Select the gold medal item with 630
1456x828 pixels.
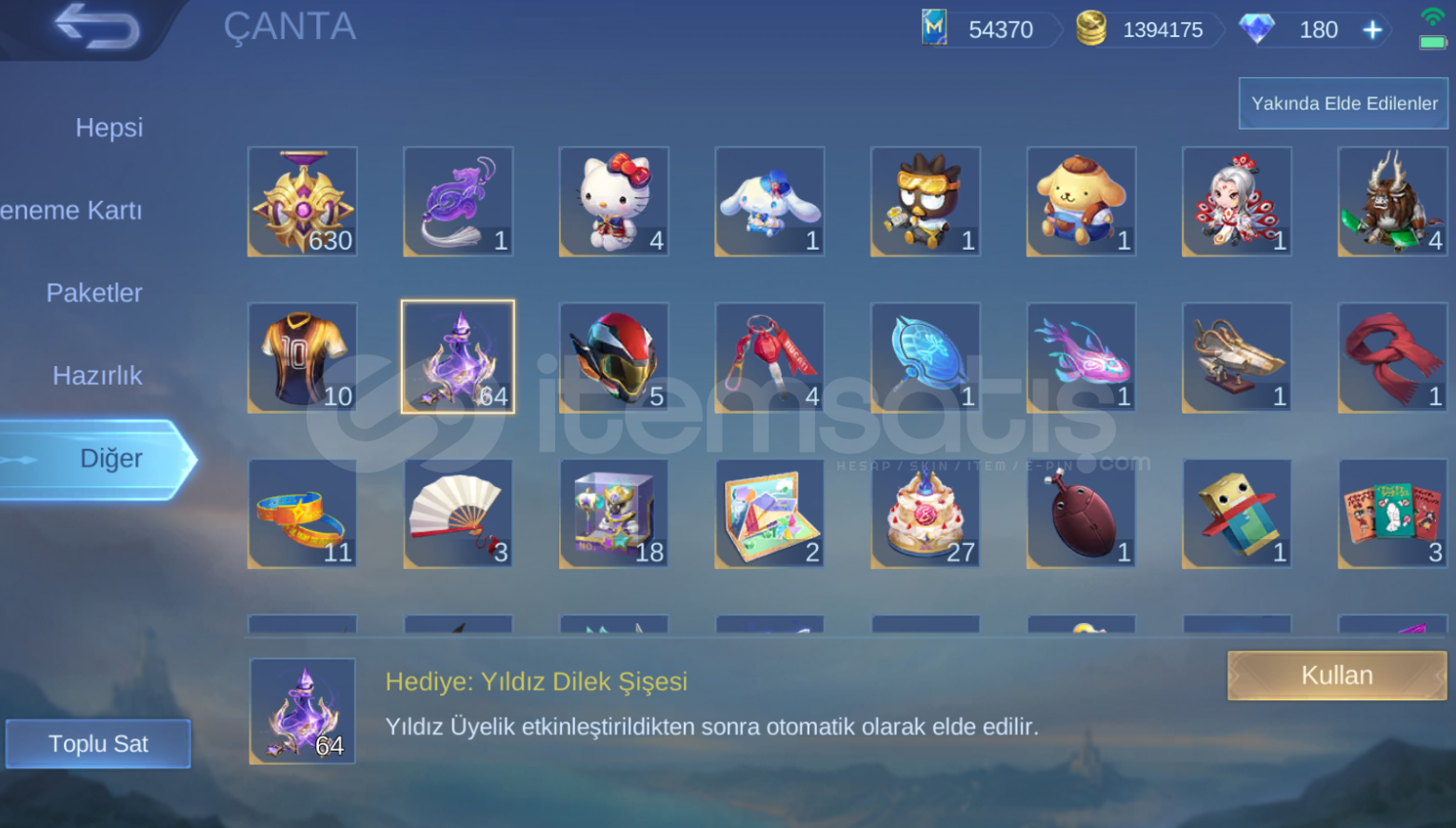click(x=303, y=202)
